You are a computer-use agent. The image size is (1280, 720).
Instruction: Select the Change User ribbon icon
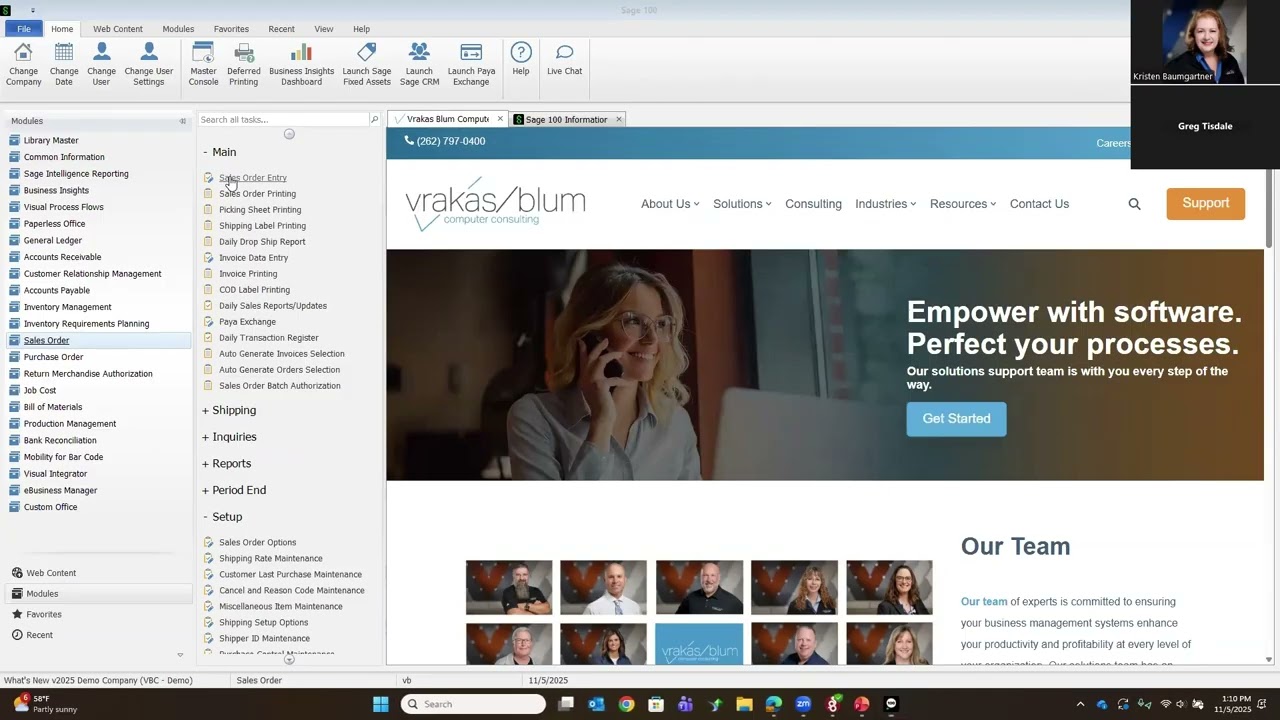coord(101,52)
